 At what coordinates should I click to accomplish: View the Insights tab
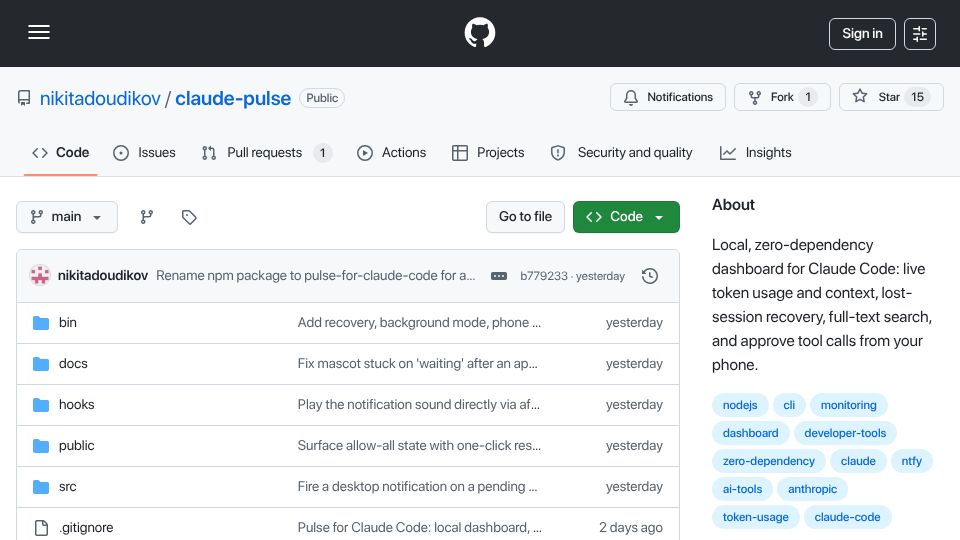point(756,152)
